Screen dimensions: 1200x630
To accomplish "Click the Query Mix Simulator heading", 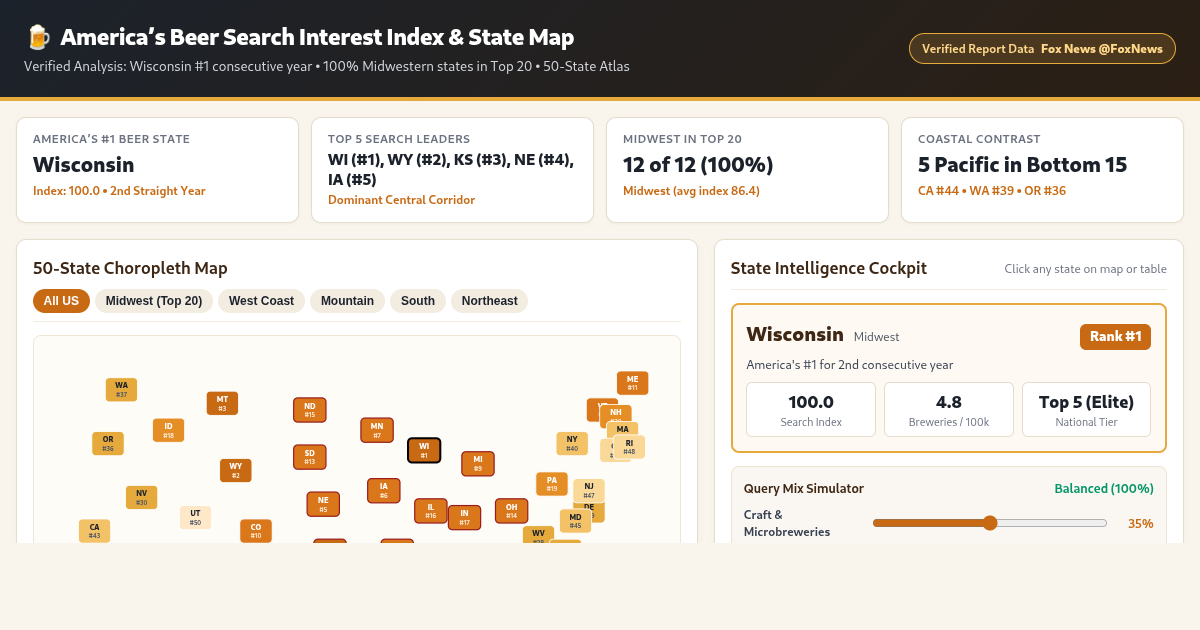I will tap(804, 489).
